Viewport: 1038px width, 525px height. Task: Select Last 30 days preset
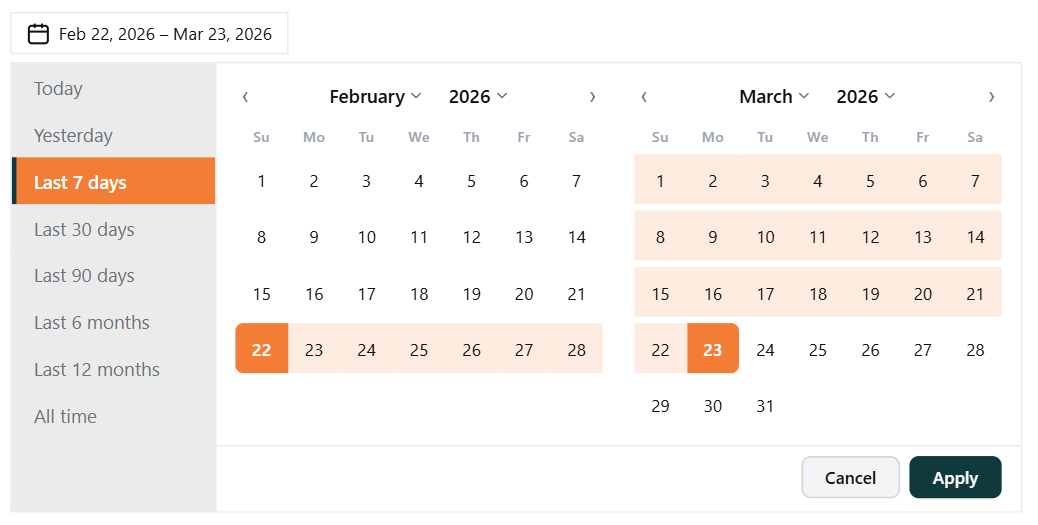click(x=84, y=230)
